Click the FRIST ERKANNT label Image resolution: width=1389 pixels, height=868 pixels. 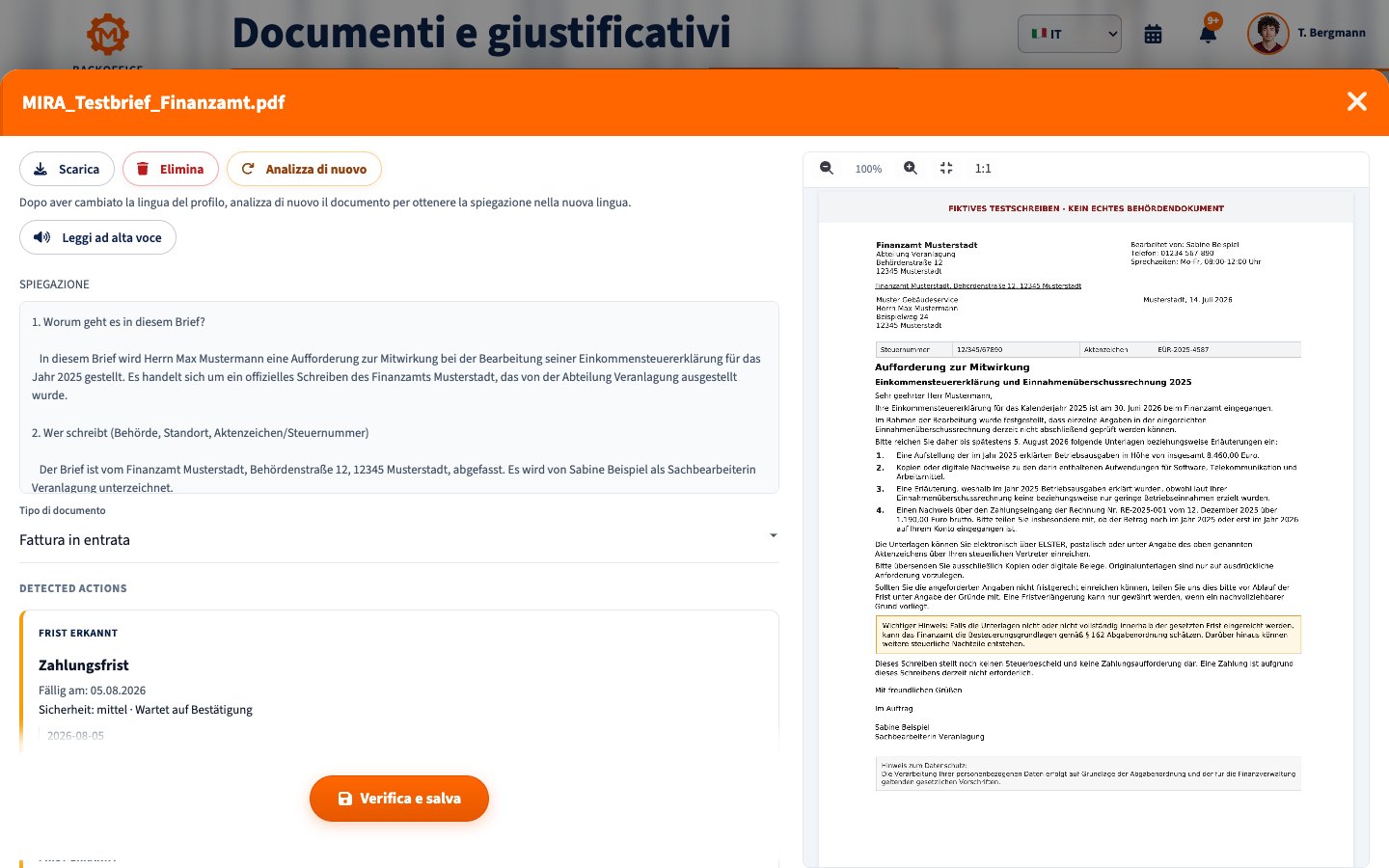pyautogui.click(x=78, y=634)
